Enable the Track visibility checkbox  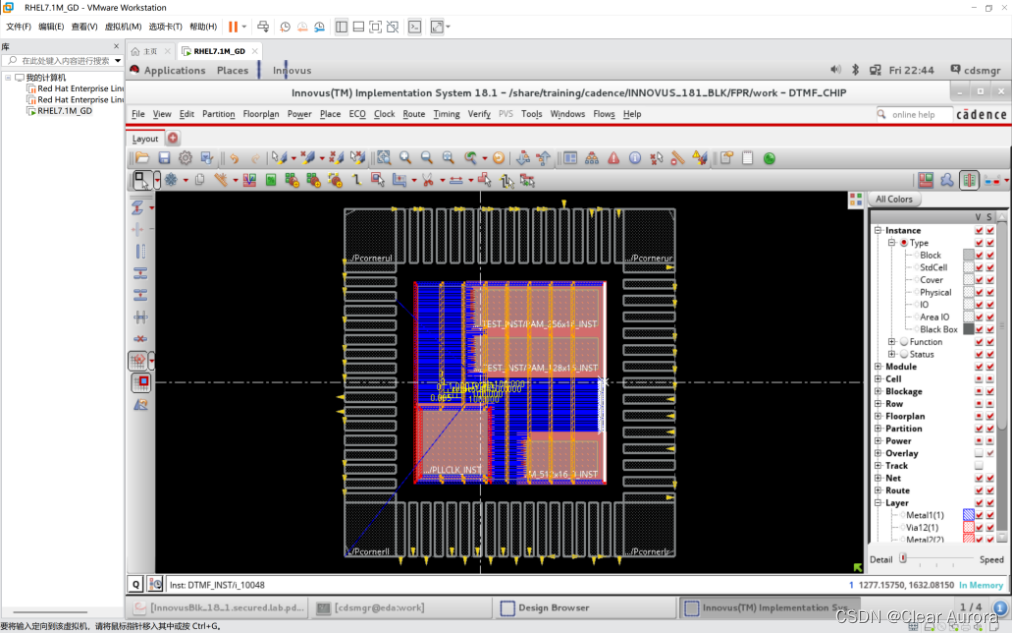click(979, 466)
